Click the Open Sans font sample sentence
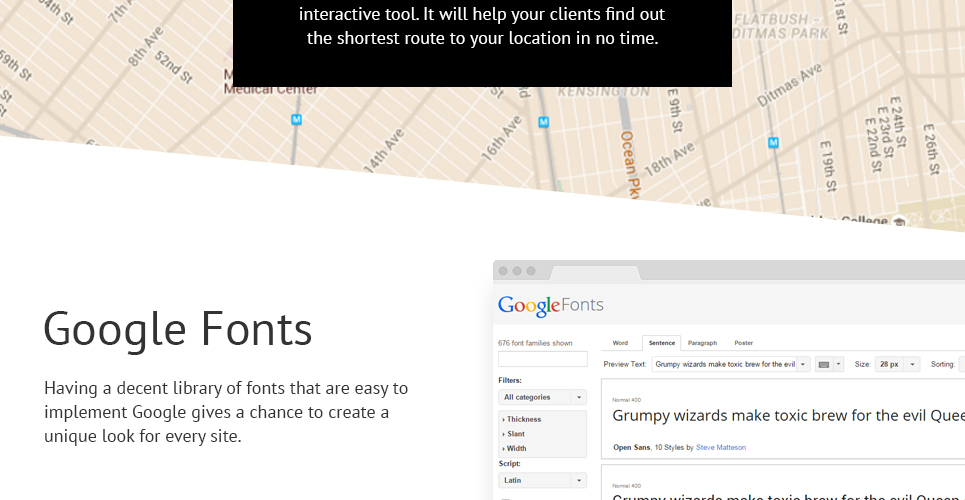965x500 pixels. point(788,416)
